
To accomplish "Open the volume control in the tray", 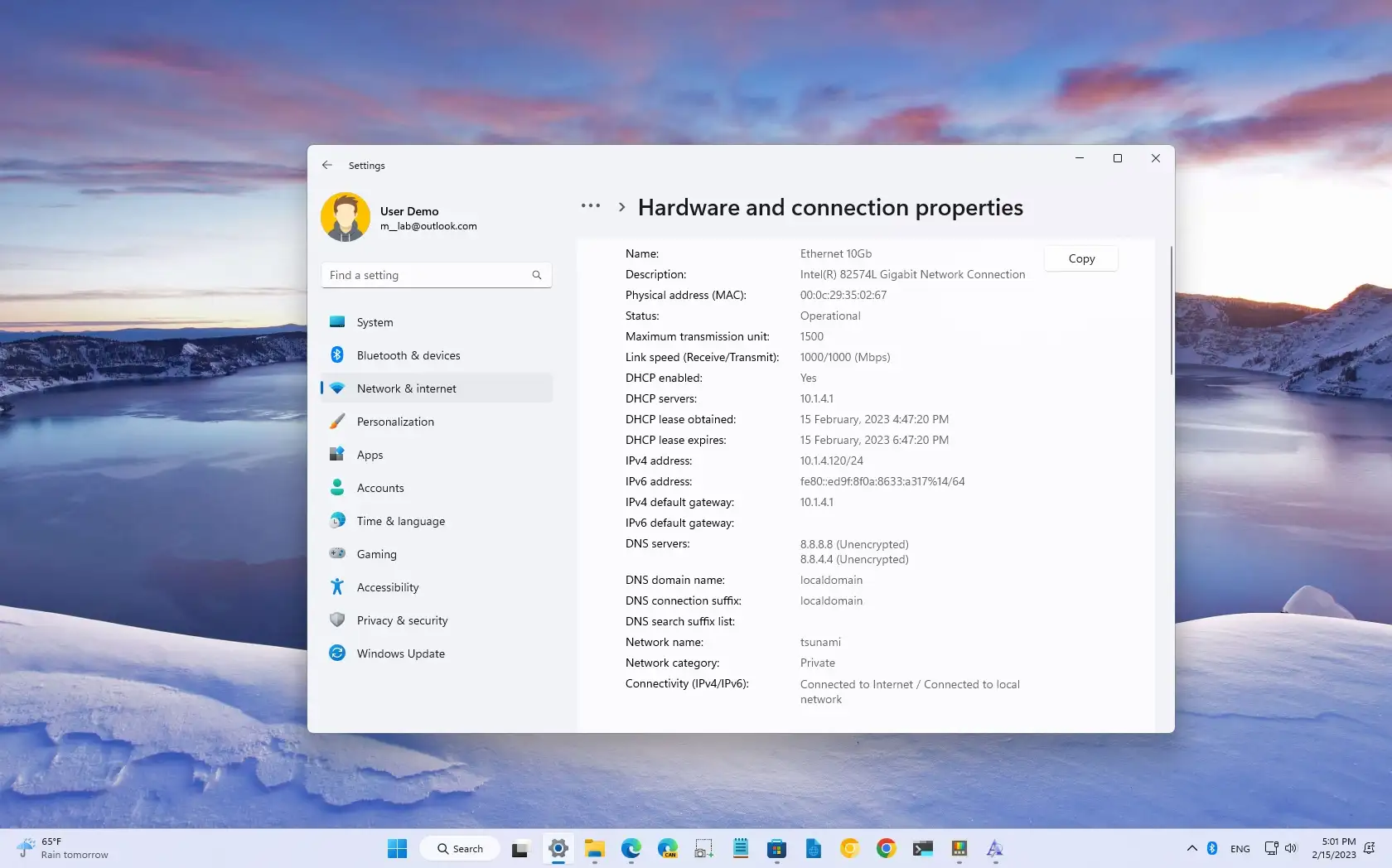I will click(1291, 848).
